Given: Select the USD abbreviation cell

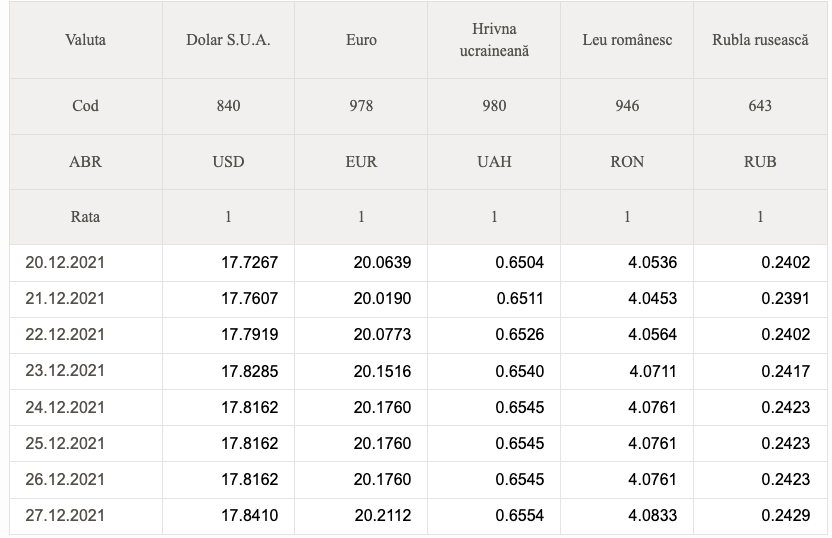Looking at the screenshot, I should (228, 162).
